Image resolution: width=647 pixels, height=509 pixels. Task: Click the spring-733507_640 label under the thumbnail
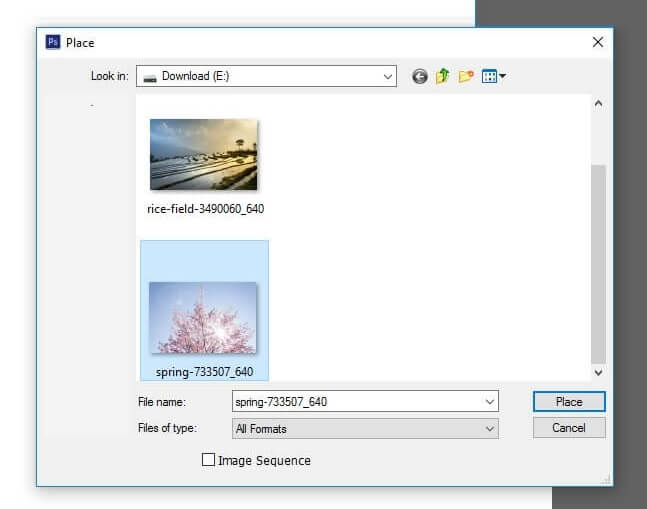[204, 372]
